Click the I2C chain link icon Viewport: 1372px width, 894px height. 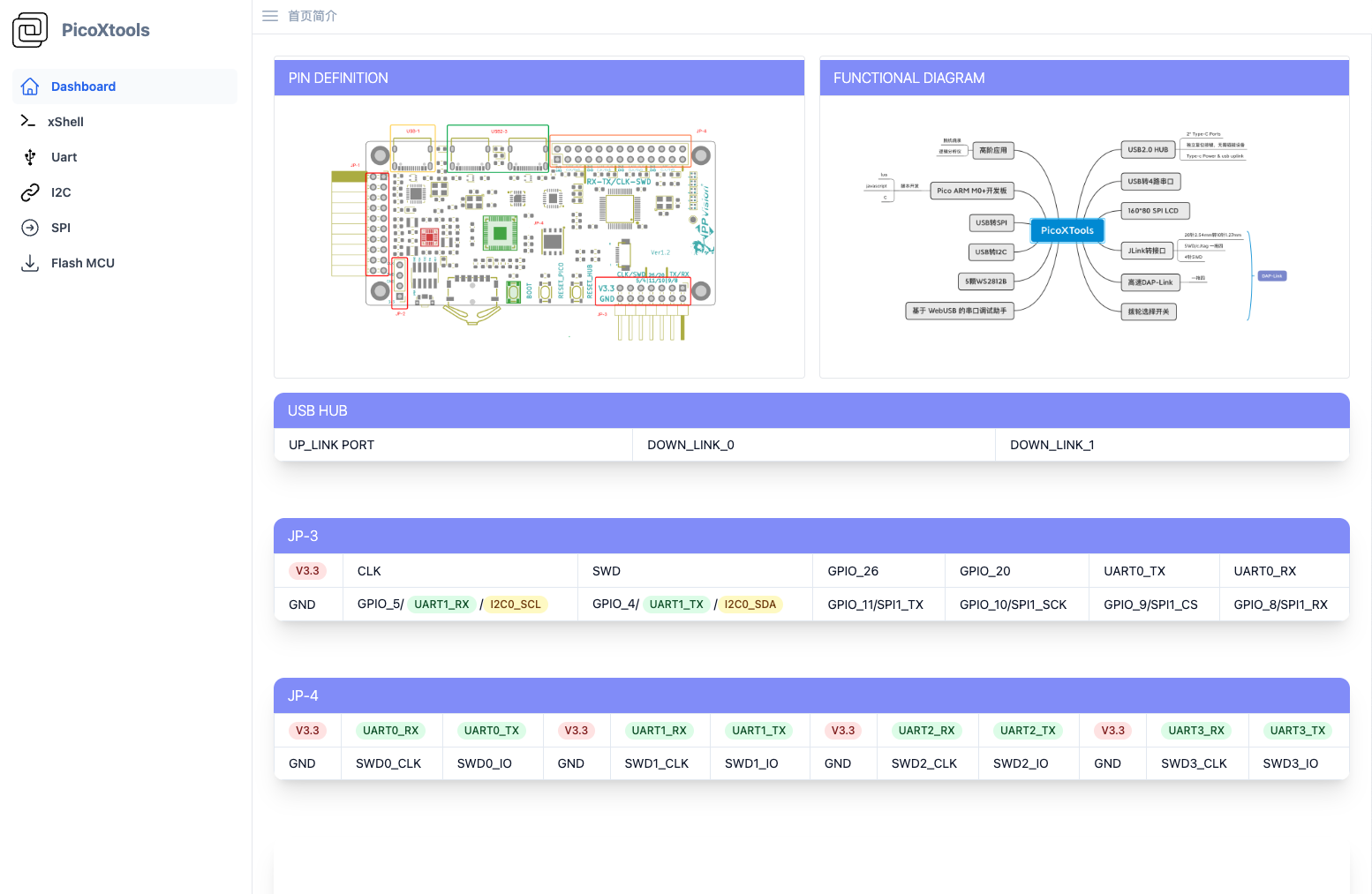click(x=30, y=192)
